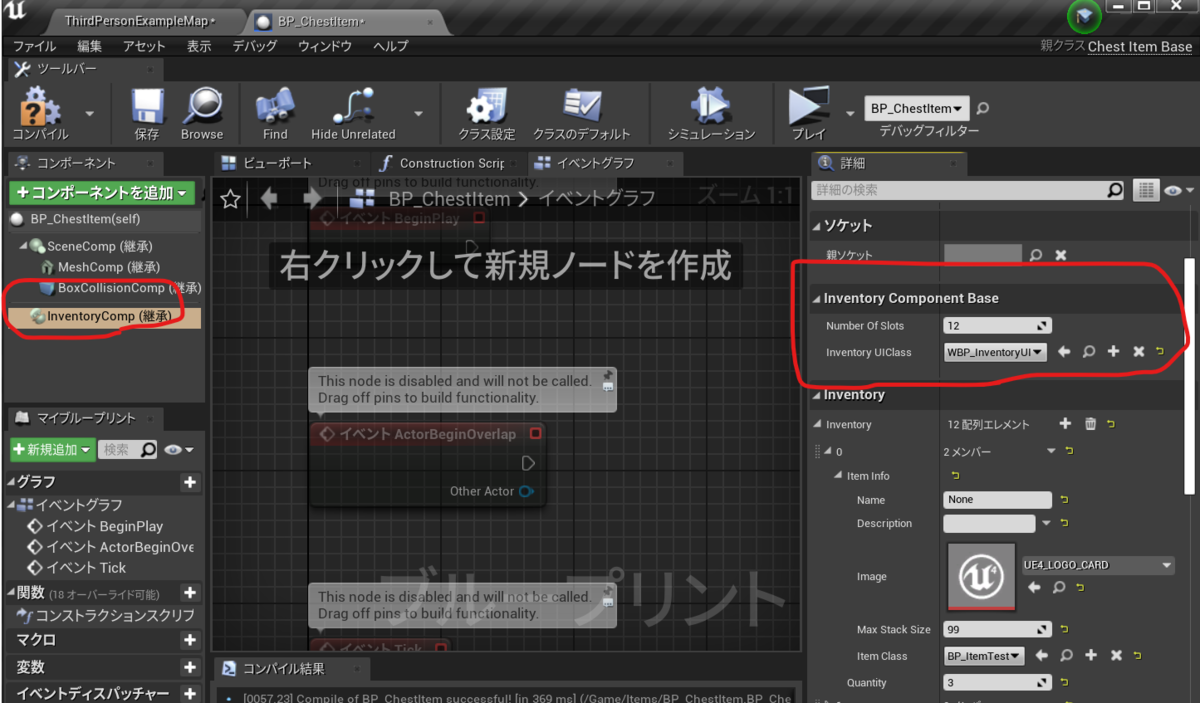The height and width of the screenshot is (703, 1200).
Task: Click 新規追加 button in My Blueprint
Action: tap(52, 450)
